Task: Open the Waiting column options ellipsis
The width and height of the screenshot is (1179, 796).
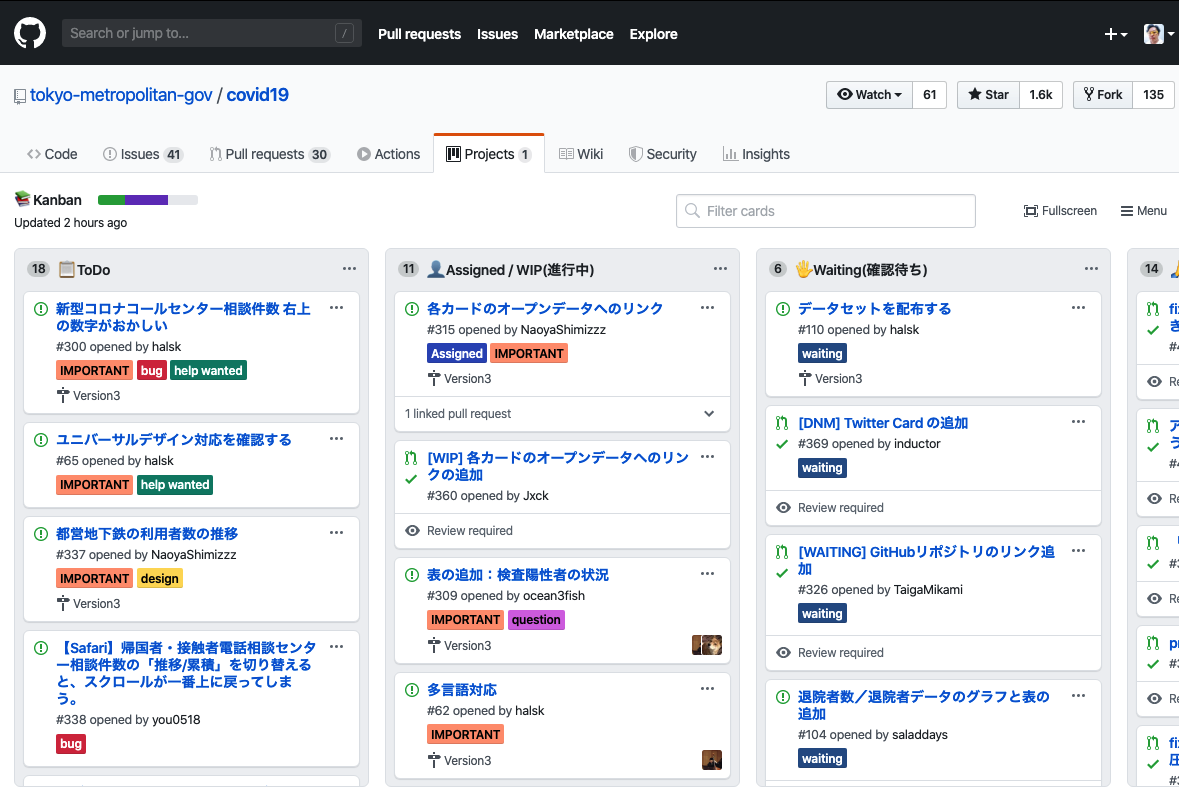Action: 1091,269
